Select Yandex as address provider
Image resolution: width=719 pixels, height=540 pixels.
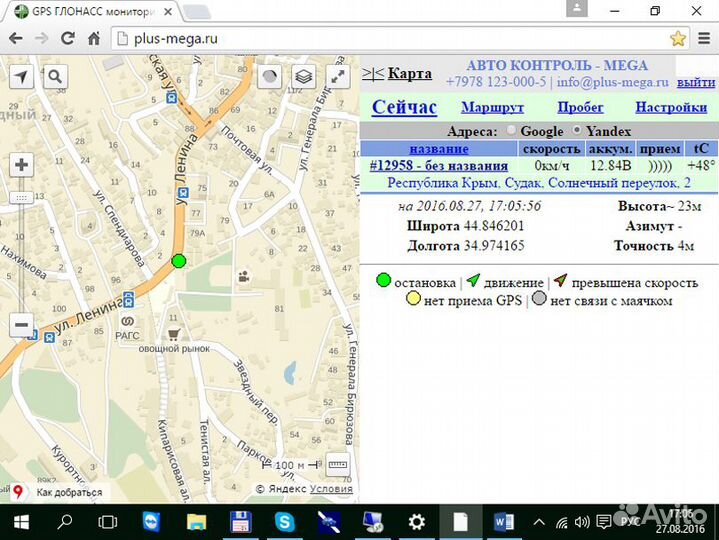pyautogui.click(x=577, y=131)
